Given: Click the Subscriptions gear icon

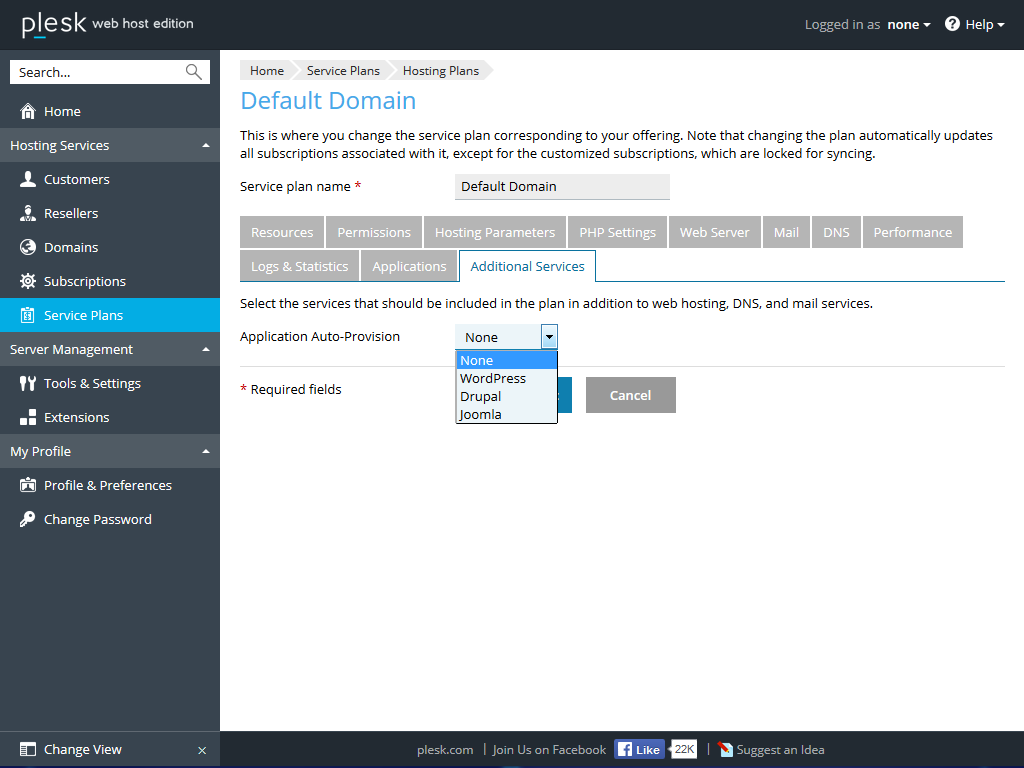Looking at the screenshot, I should [x=27, y=281].
